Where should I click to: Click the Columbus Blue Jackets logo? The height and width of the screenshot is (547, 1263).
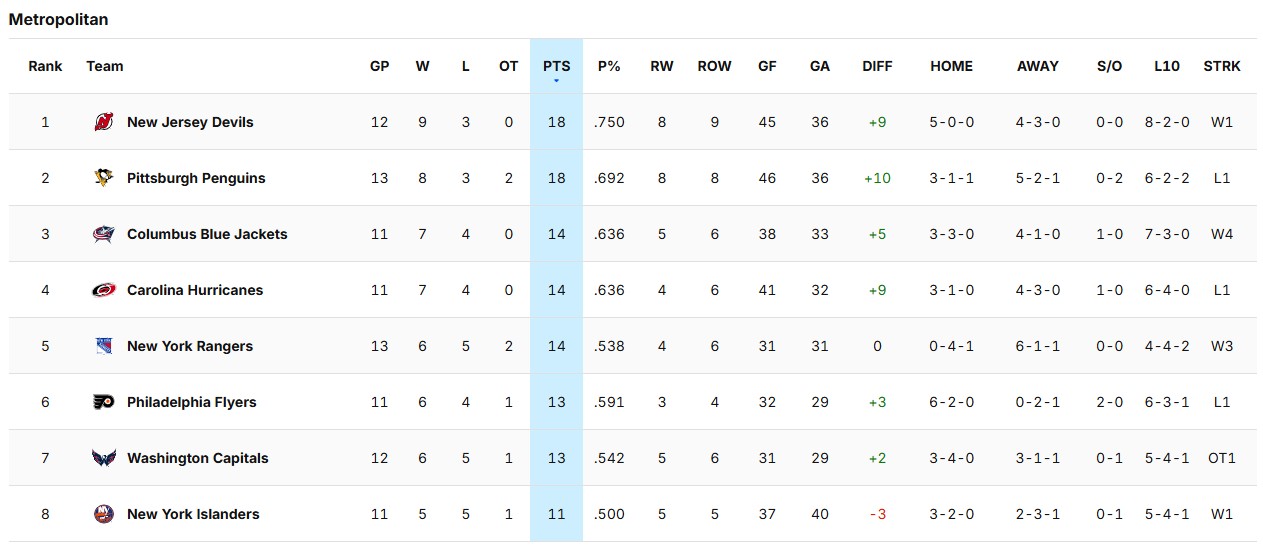coord(103,234)
